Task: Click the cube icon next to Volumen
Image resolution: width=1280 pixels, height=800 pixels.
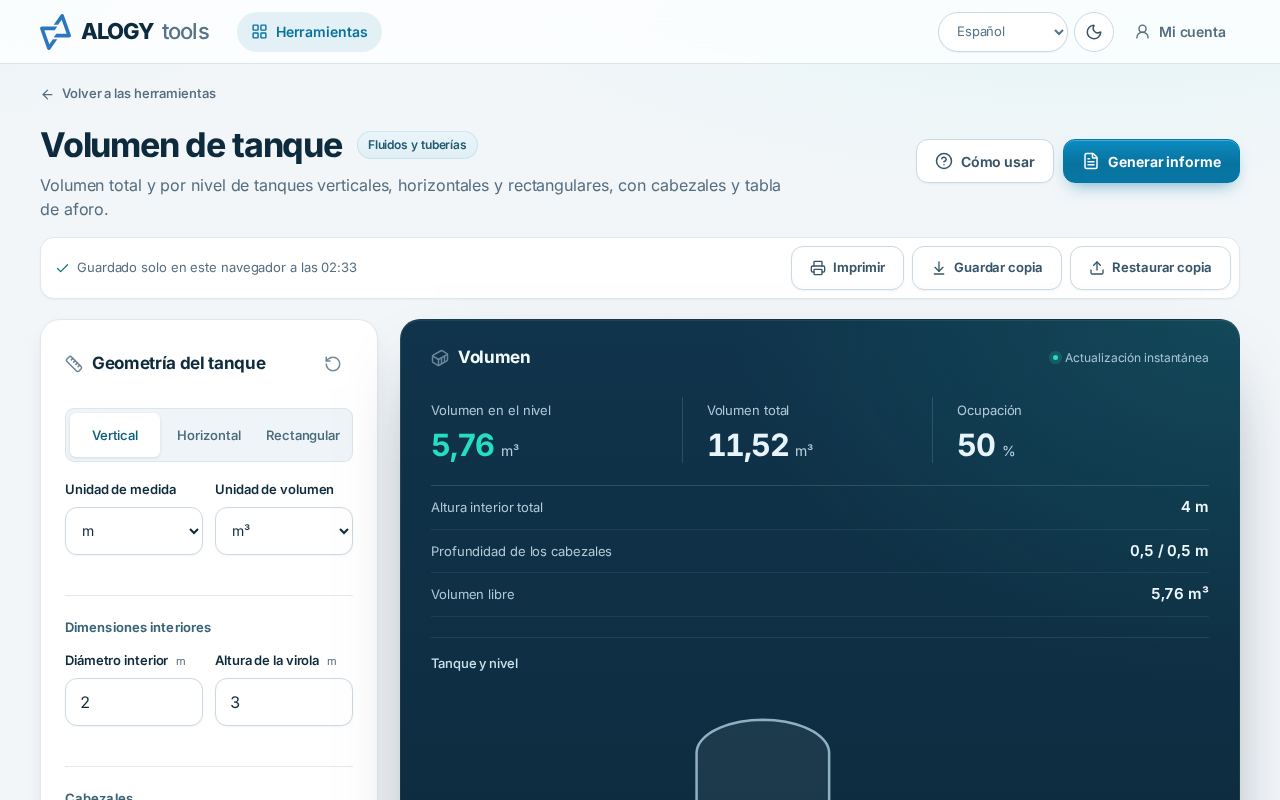Action: [x=440, y=358]
